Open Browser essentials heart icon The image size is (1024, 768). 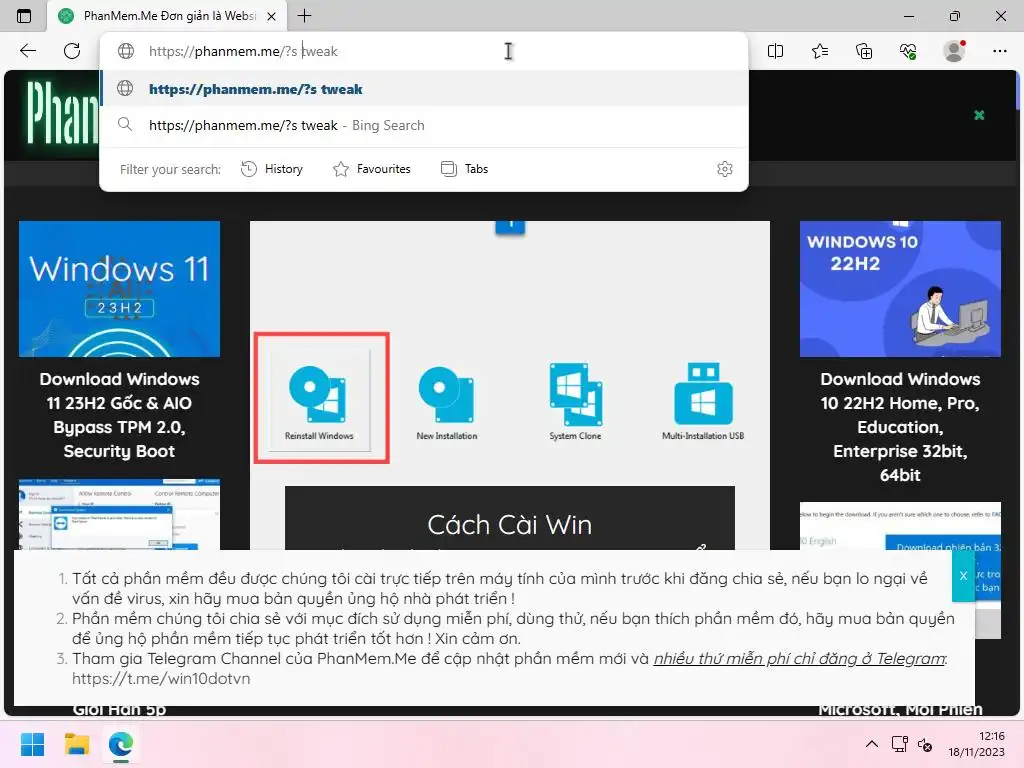click(x=908, y=51)
